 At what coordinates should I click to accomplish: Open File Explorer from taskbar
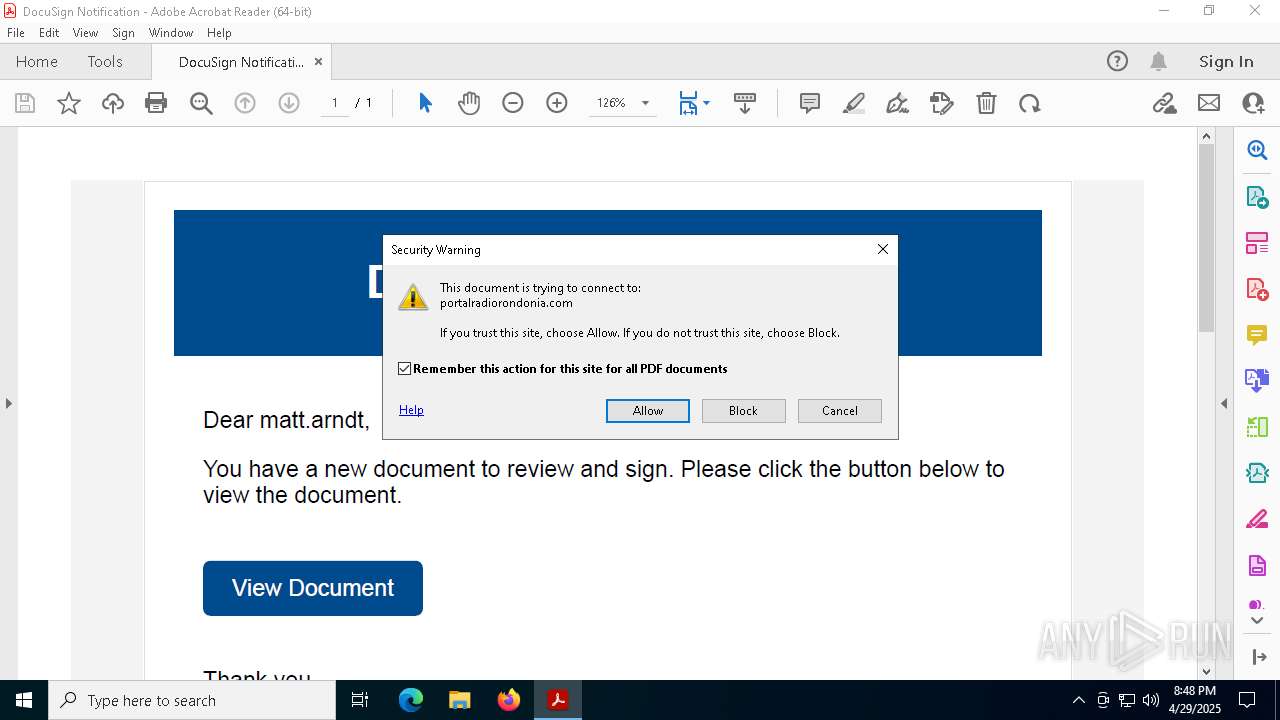click(x=460, y=700)
